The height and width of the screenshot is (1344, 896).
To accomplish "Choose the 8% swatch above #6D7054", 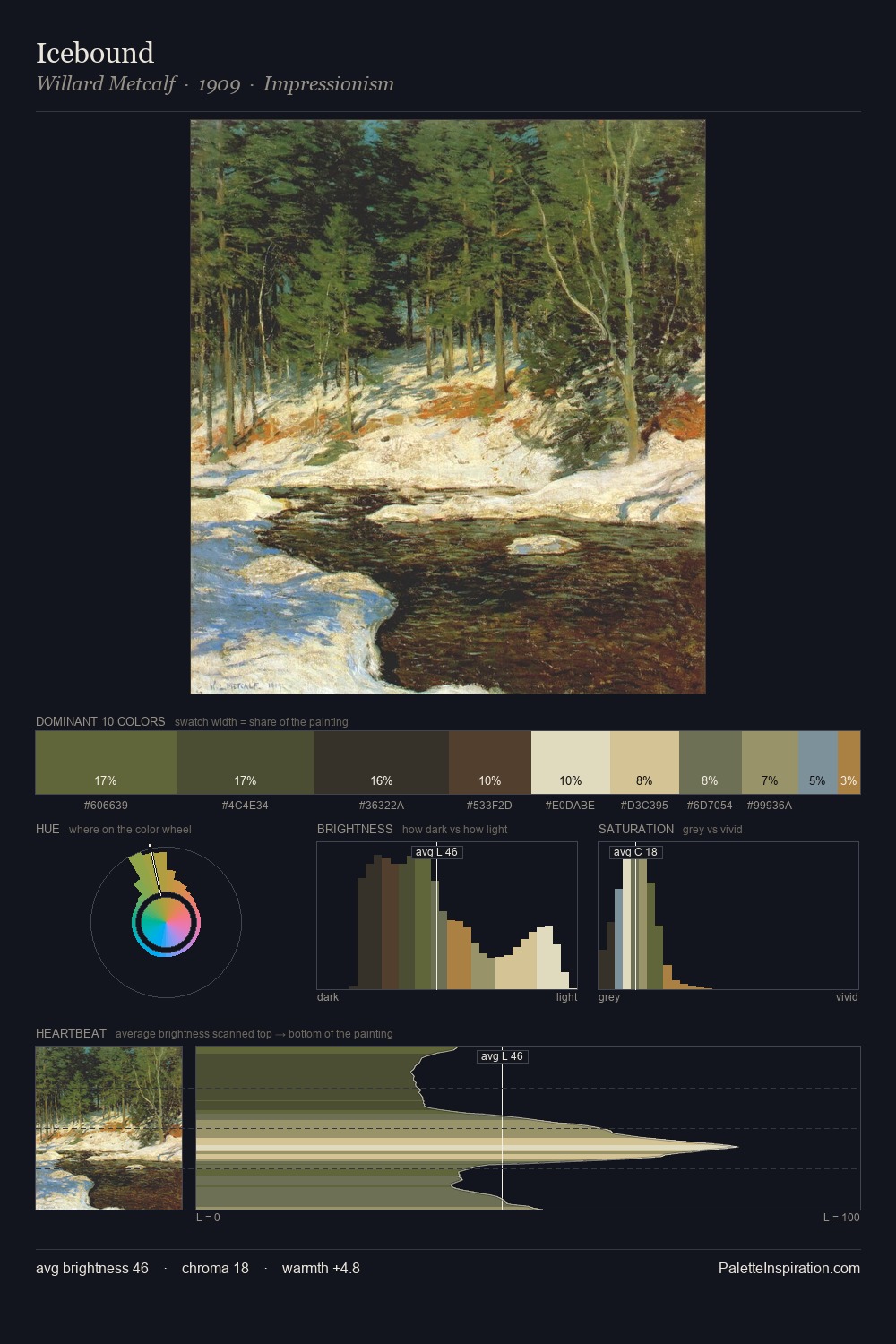I will 711,762.
